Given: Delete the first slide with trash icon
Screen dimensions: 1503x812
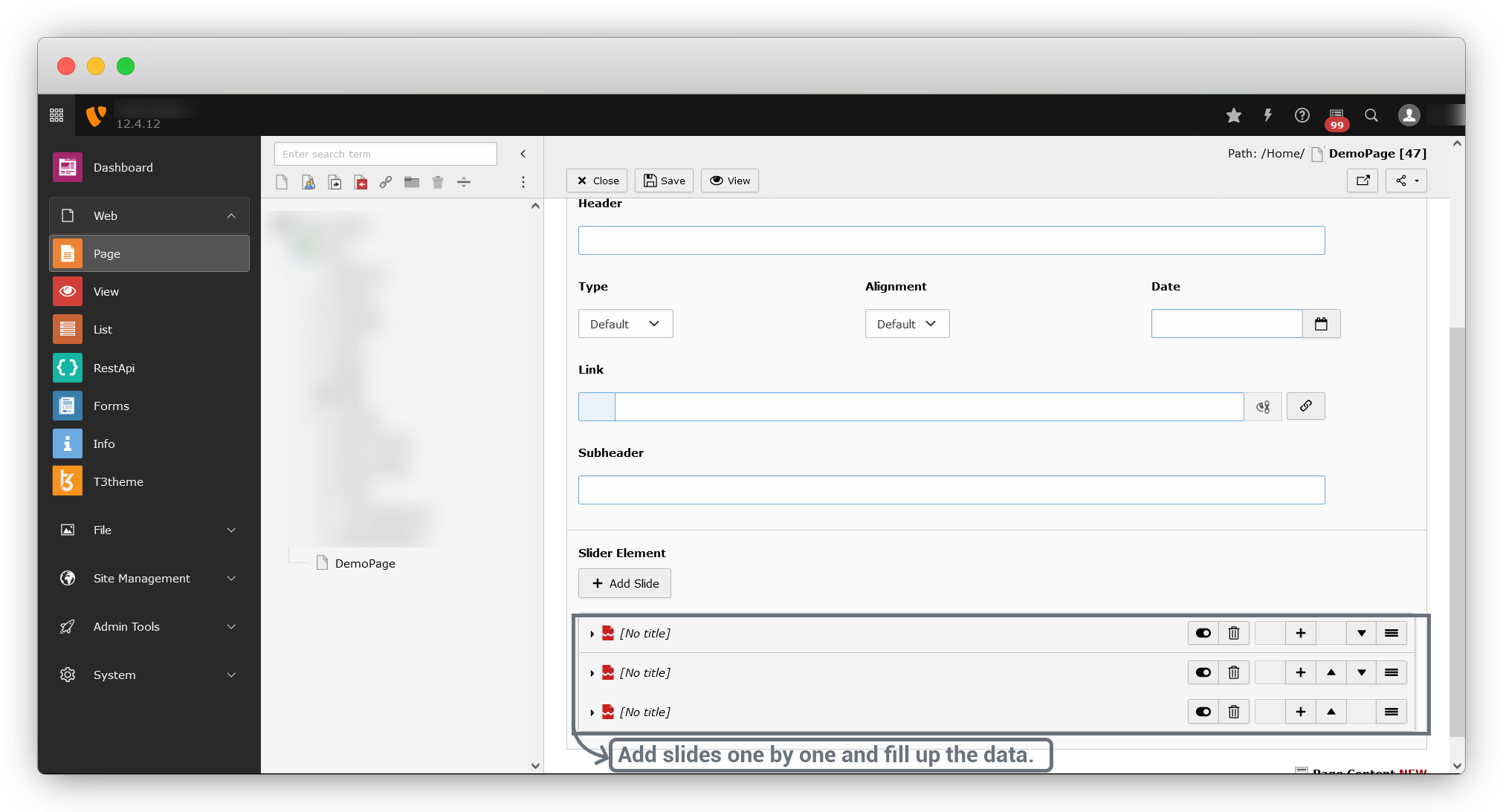Looking at the screenshot, I should 1234,633.
